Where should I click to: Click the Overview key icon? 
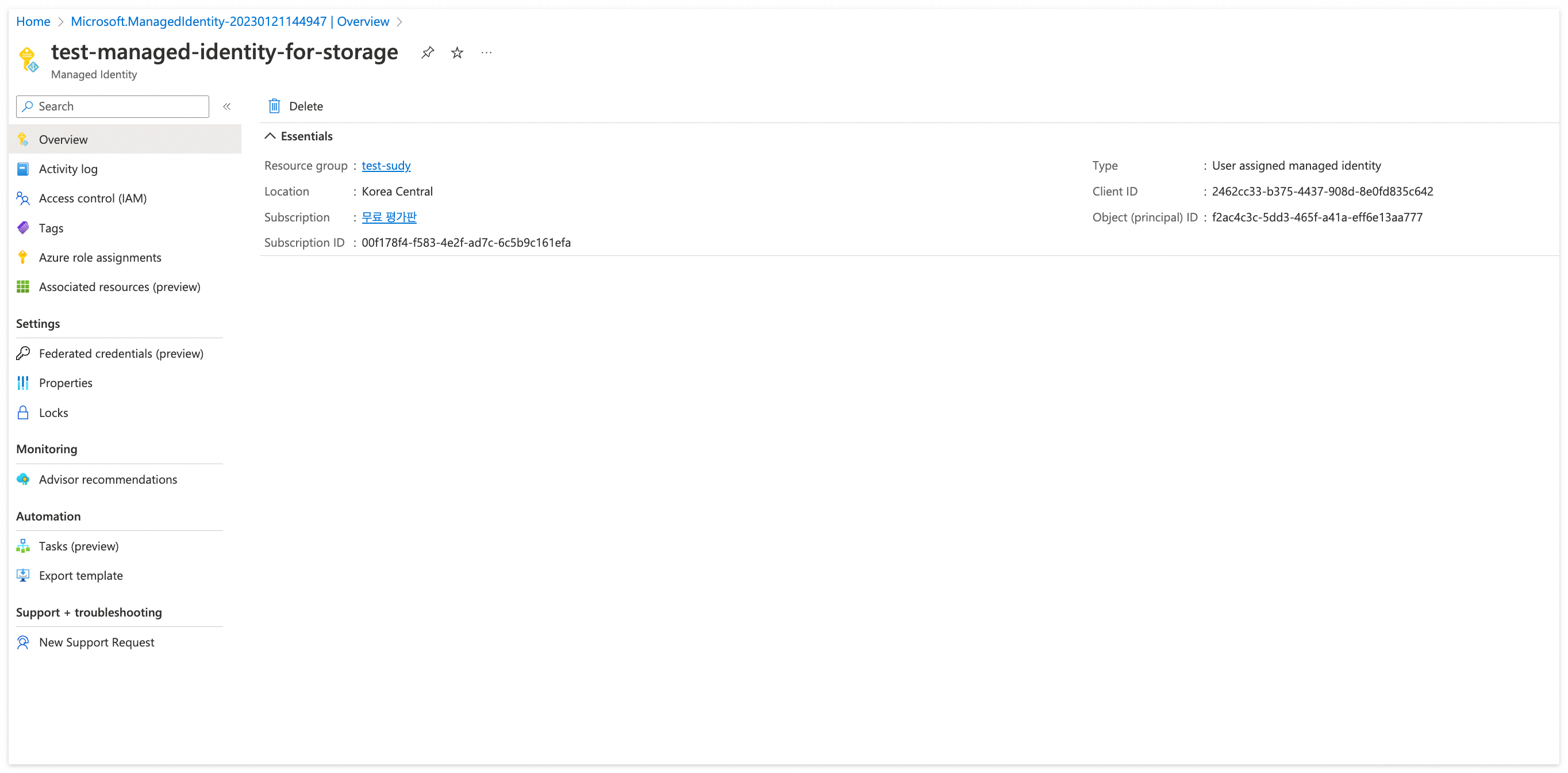point(23,140)
